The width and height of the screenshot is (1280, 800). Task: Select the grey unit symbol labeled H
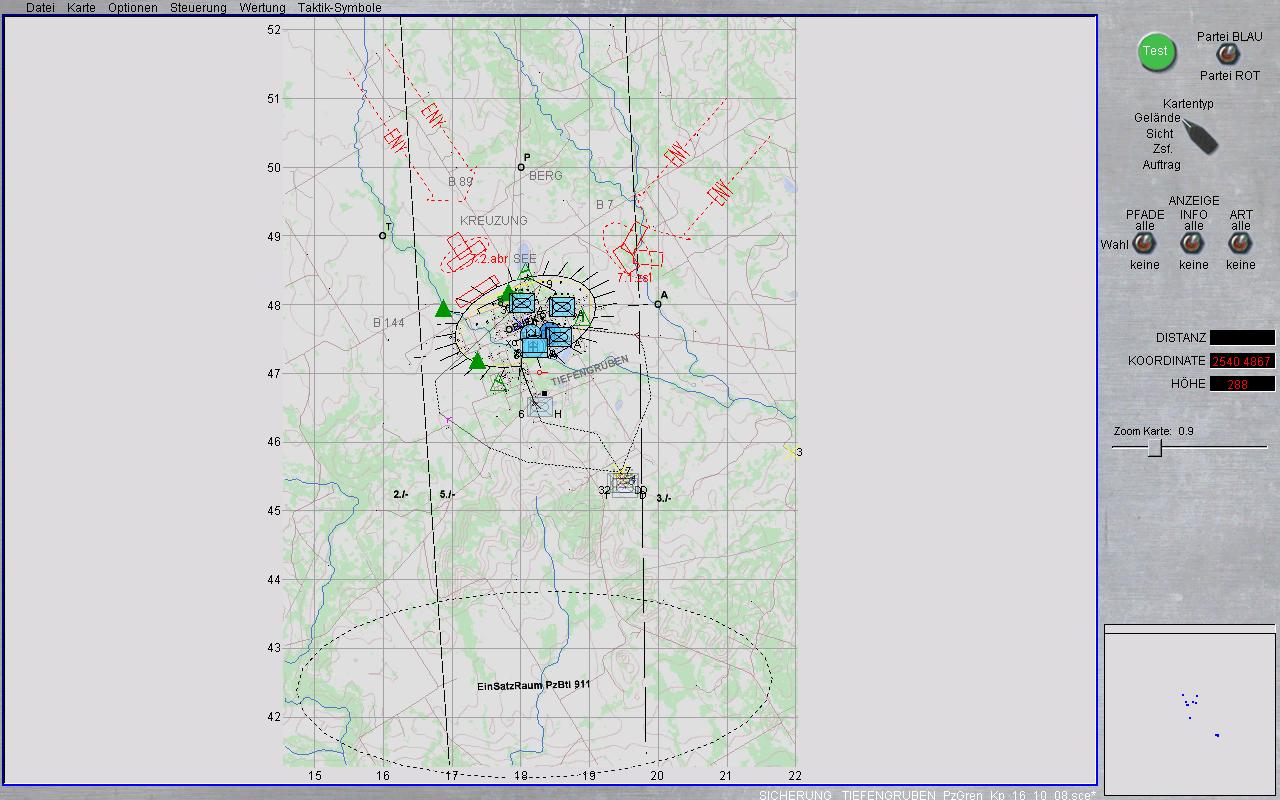(540, 406)
